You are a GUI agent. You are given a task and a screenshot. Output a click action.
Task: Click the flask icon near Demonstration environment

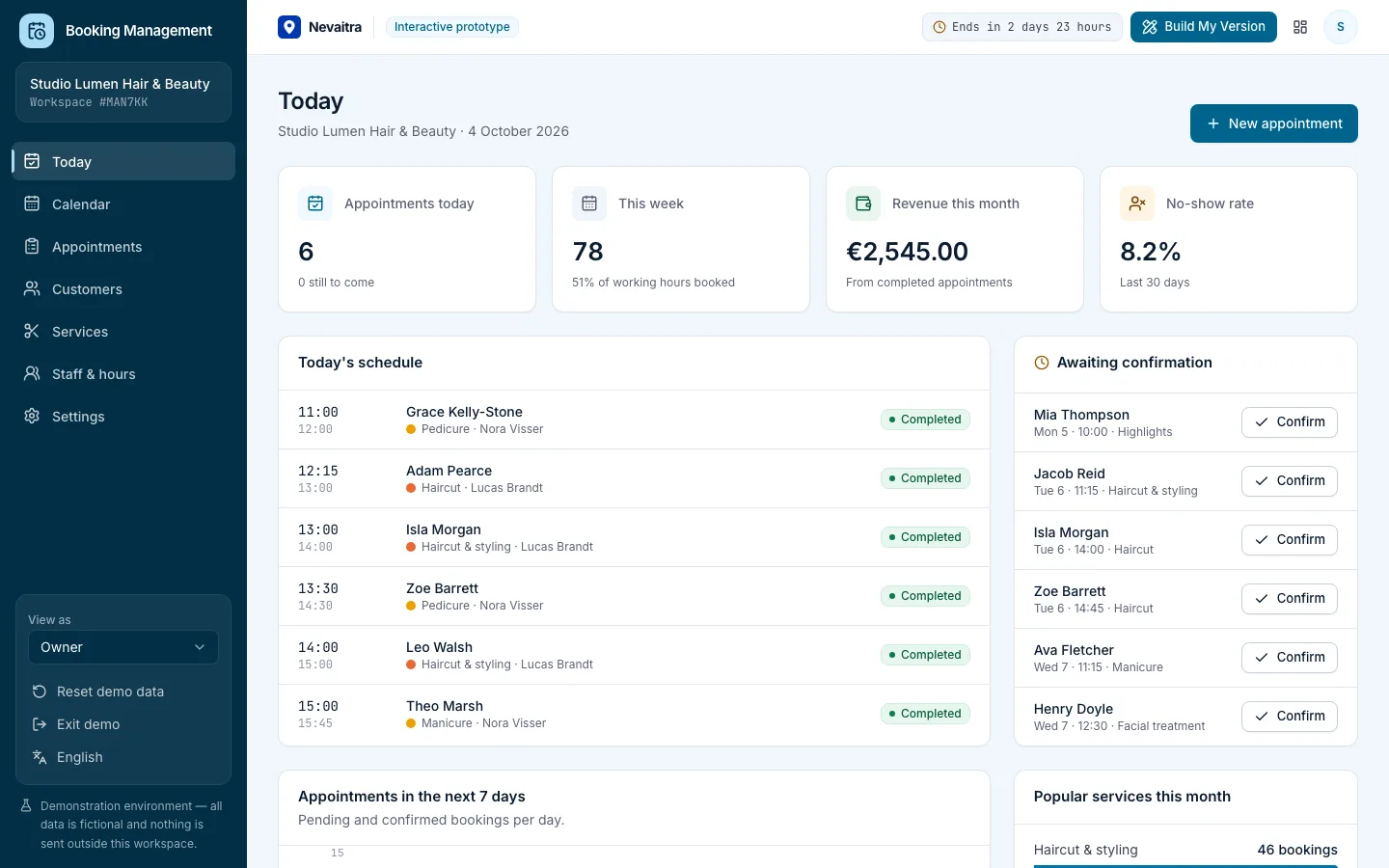coord(27,806)
